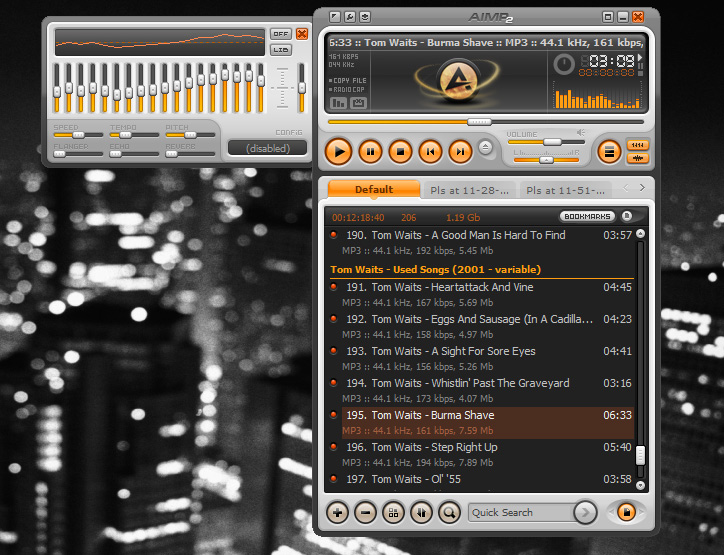Mute sound via the speaker icon
The image size is (724, 555).
[580, 132]
